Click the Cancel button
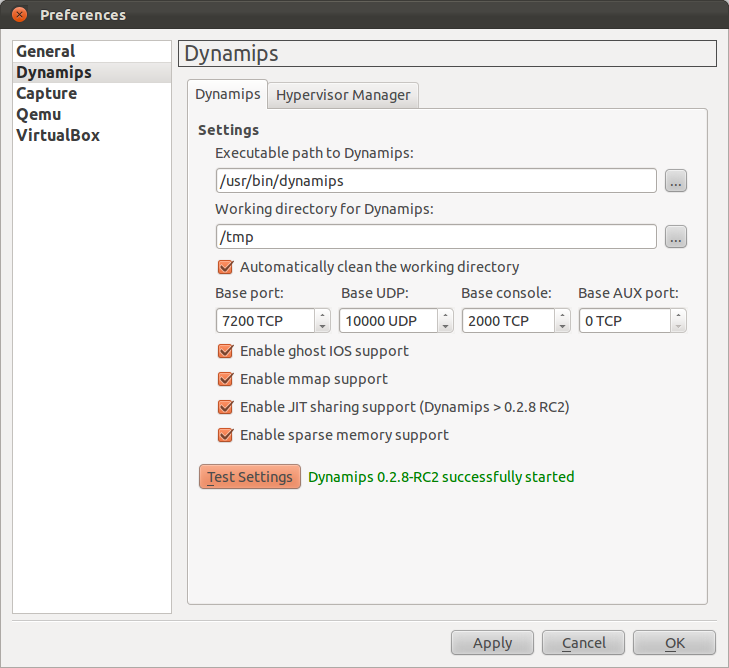Viewport: 729px width, 668px height. [583, 643]
